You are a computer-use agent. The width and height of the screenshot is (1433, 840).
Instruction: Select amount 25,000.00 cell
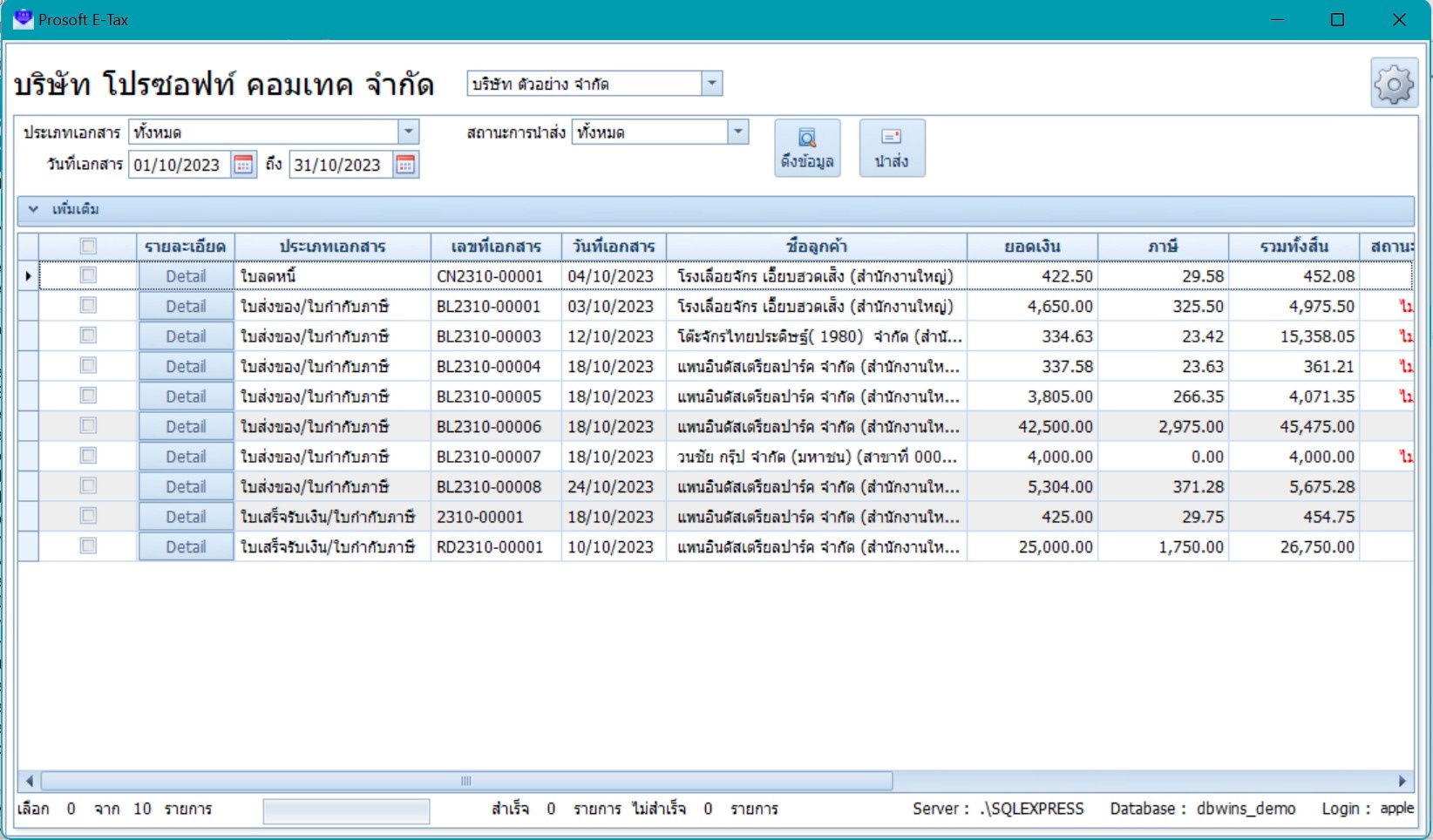point(1032,546)
